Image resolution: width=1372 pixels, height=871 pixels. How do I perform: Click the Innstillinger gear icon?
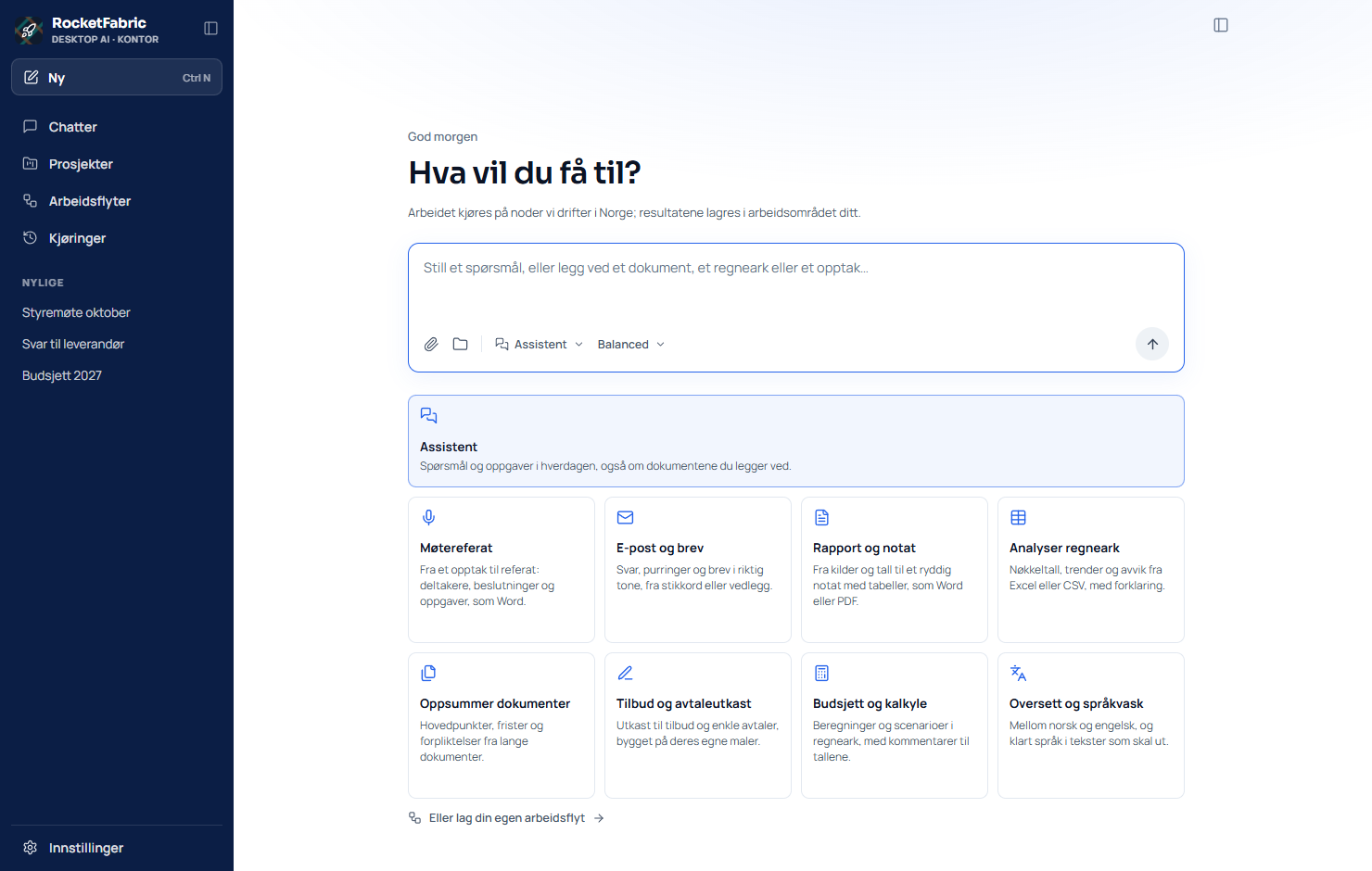coord(30,848)
